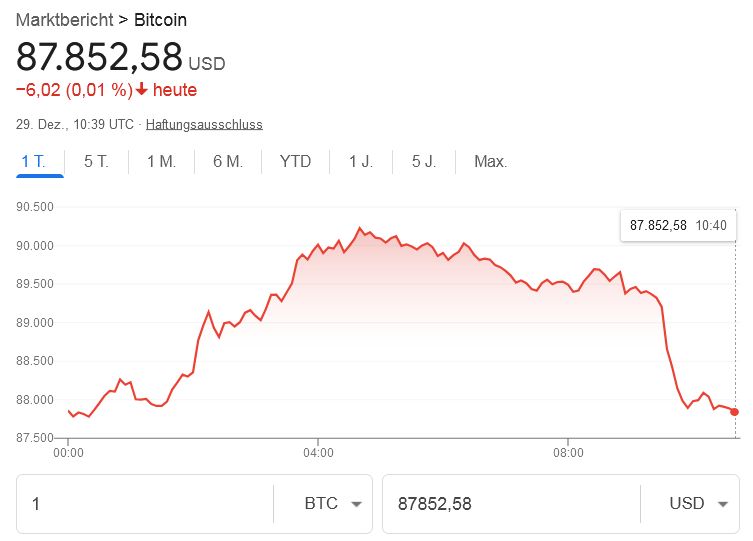Show the 6 M. price history
The width and height of the screenshot is (753, 541).
click(x=228, y=161)
